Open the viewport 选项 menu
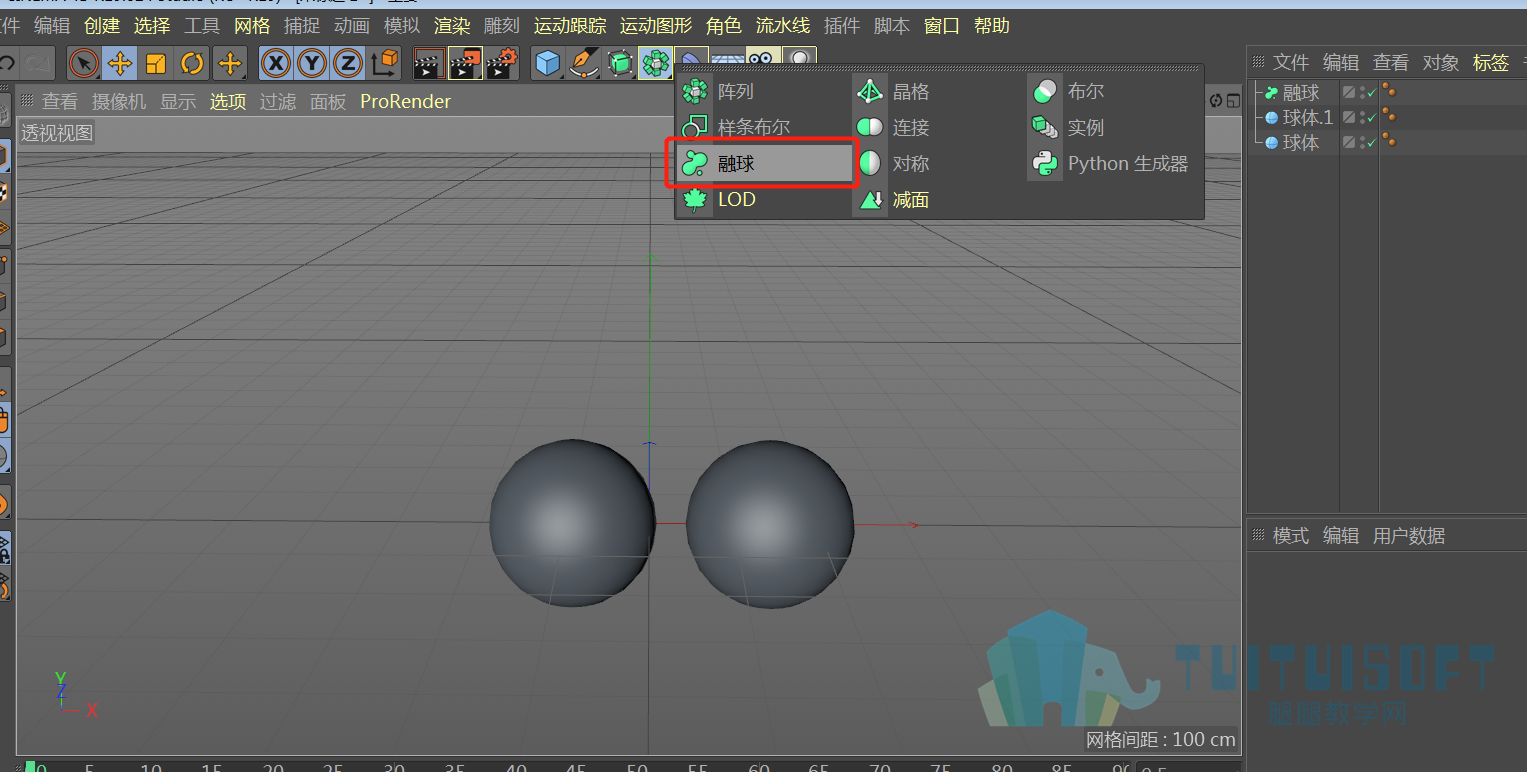Screen dimensions: 1527x772 228,102
